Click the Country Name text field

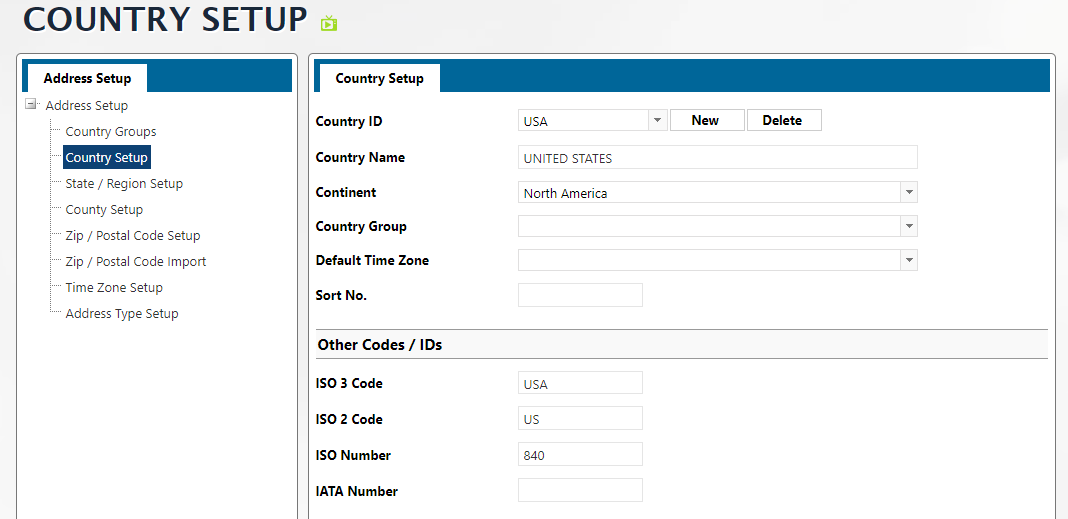click(717, 157)
